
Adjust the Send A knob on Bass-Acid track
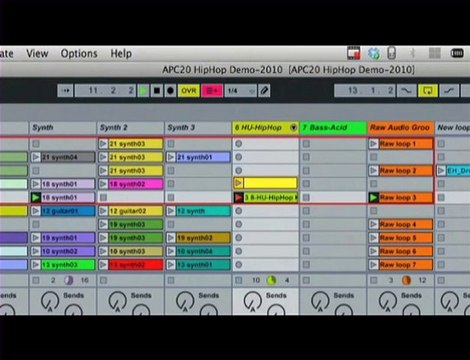click(x=320, y=301)
